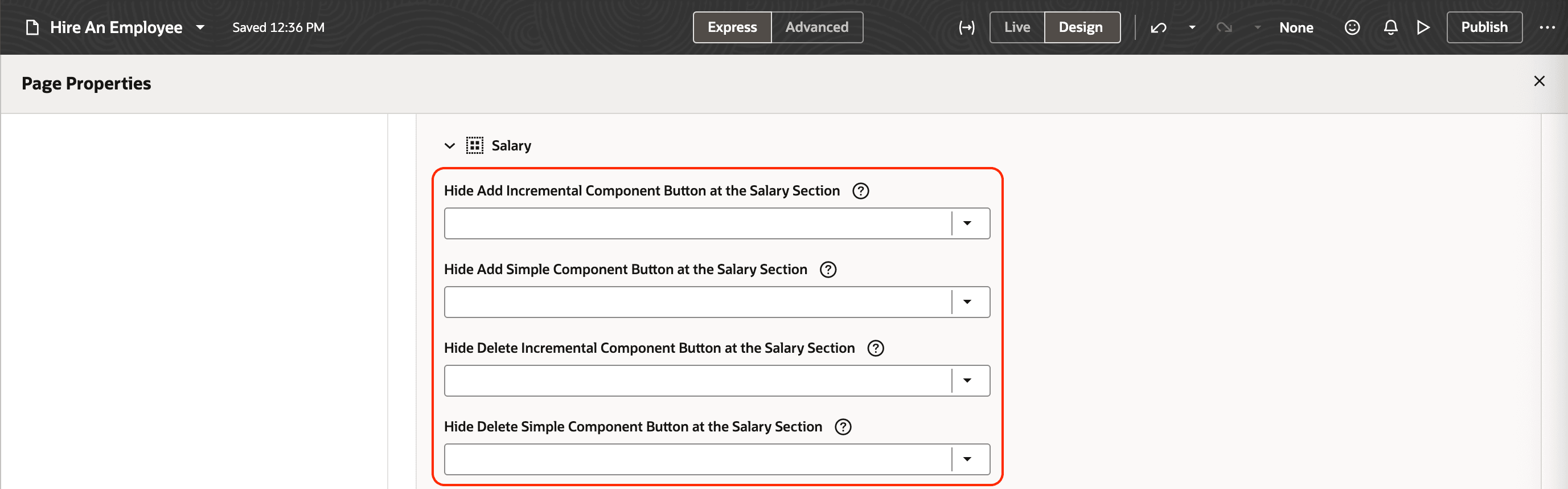Open help for Hide Add Simple Component
This screenshot has width=1568, height=489.
[x=828, y=269]
